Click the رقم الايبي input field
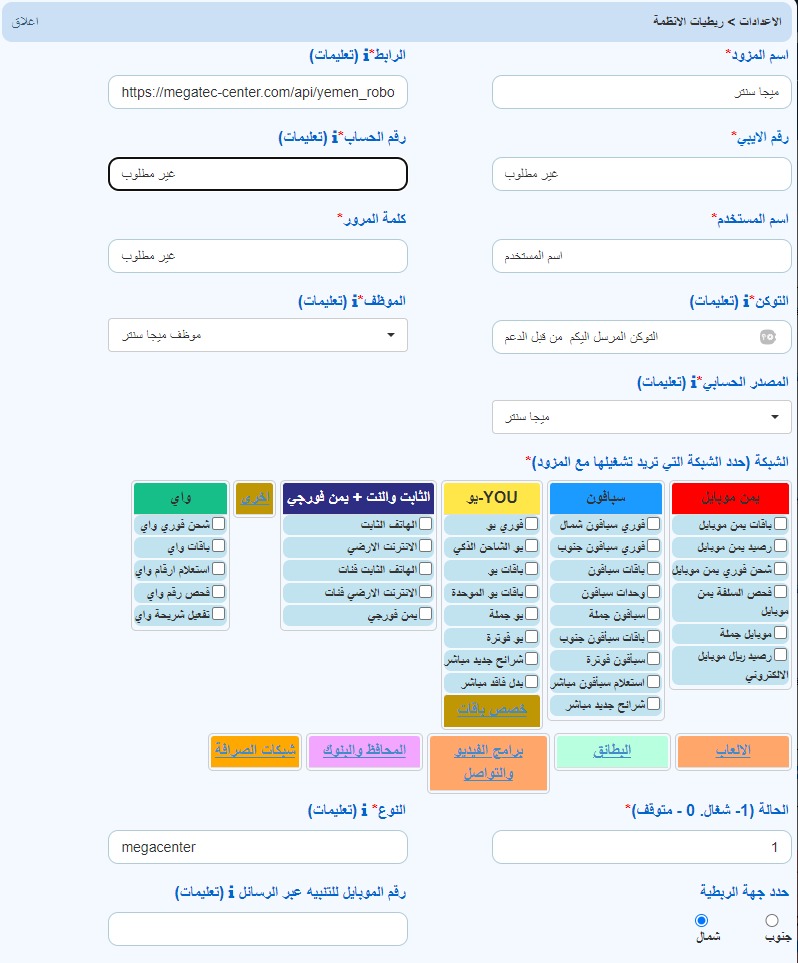Image resolution: width=798 pixels, height=963 pixels. click(x=641, y=174)
